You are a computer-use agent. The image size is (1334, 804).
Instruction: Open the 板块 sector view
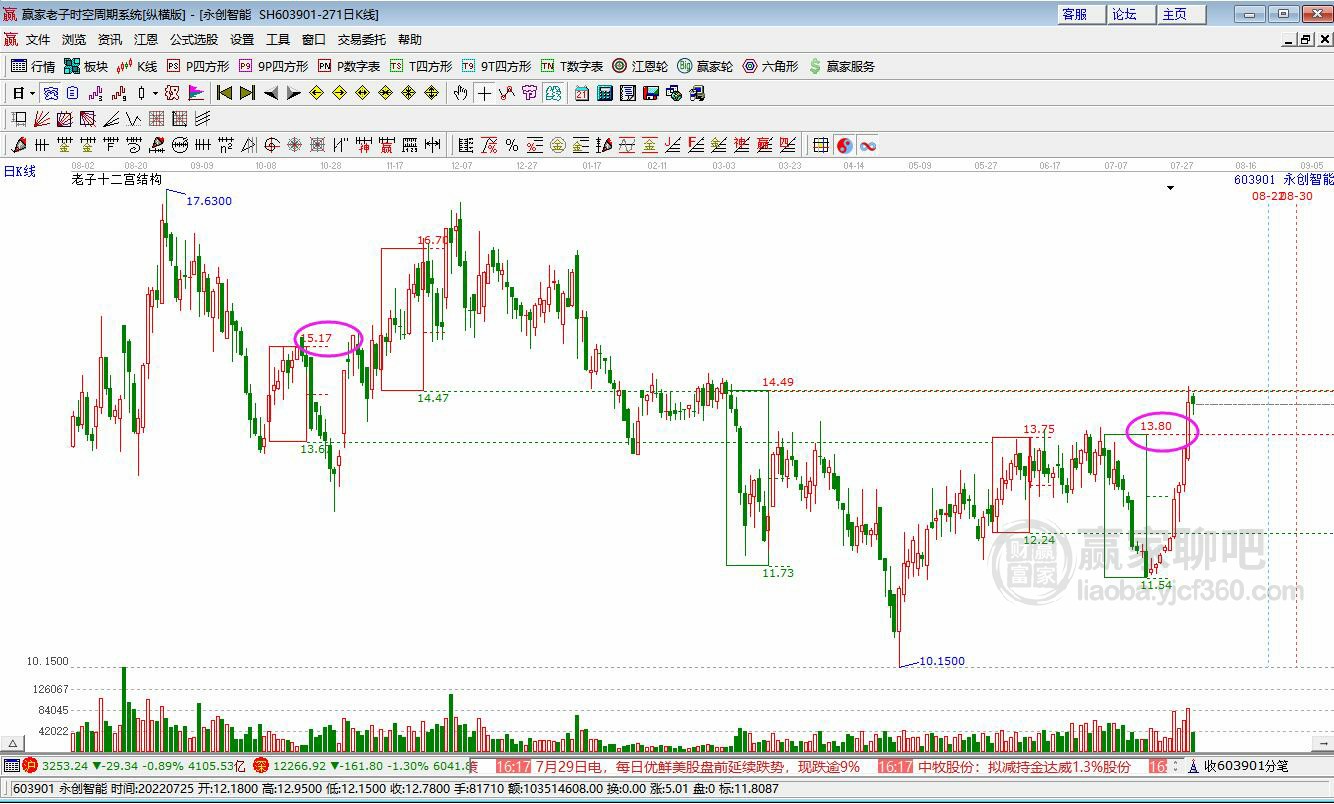coord(86,66)
